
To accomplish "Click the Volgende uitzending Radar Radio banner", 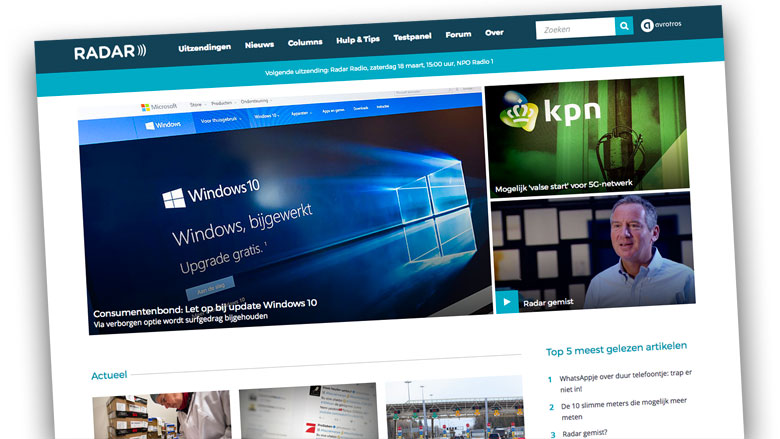I will [x=379, y=68].
